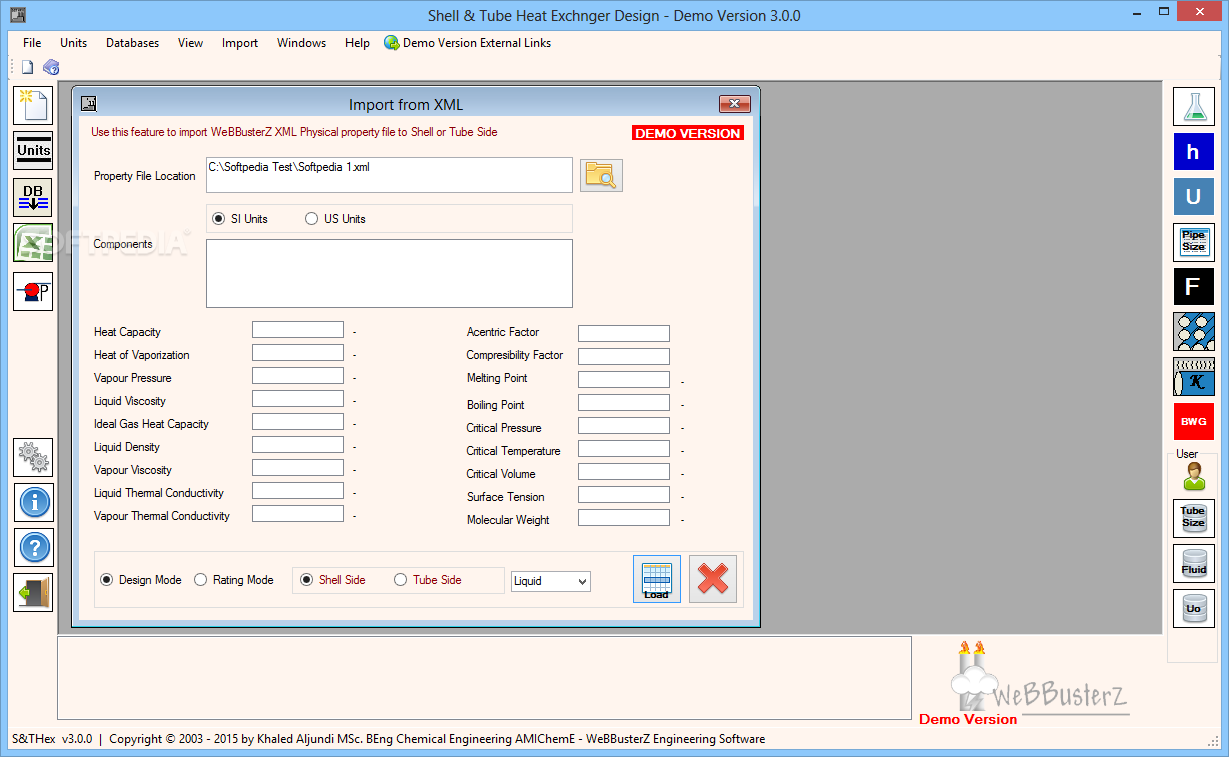This screenshot has width=1229, height=757.
Task: Click the new document icon in the toolbar
Action: (28, 68)
